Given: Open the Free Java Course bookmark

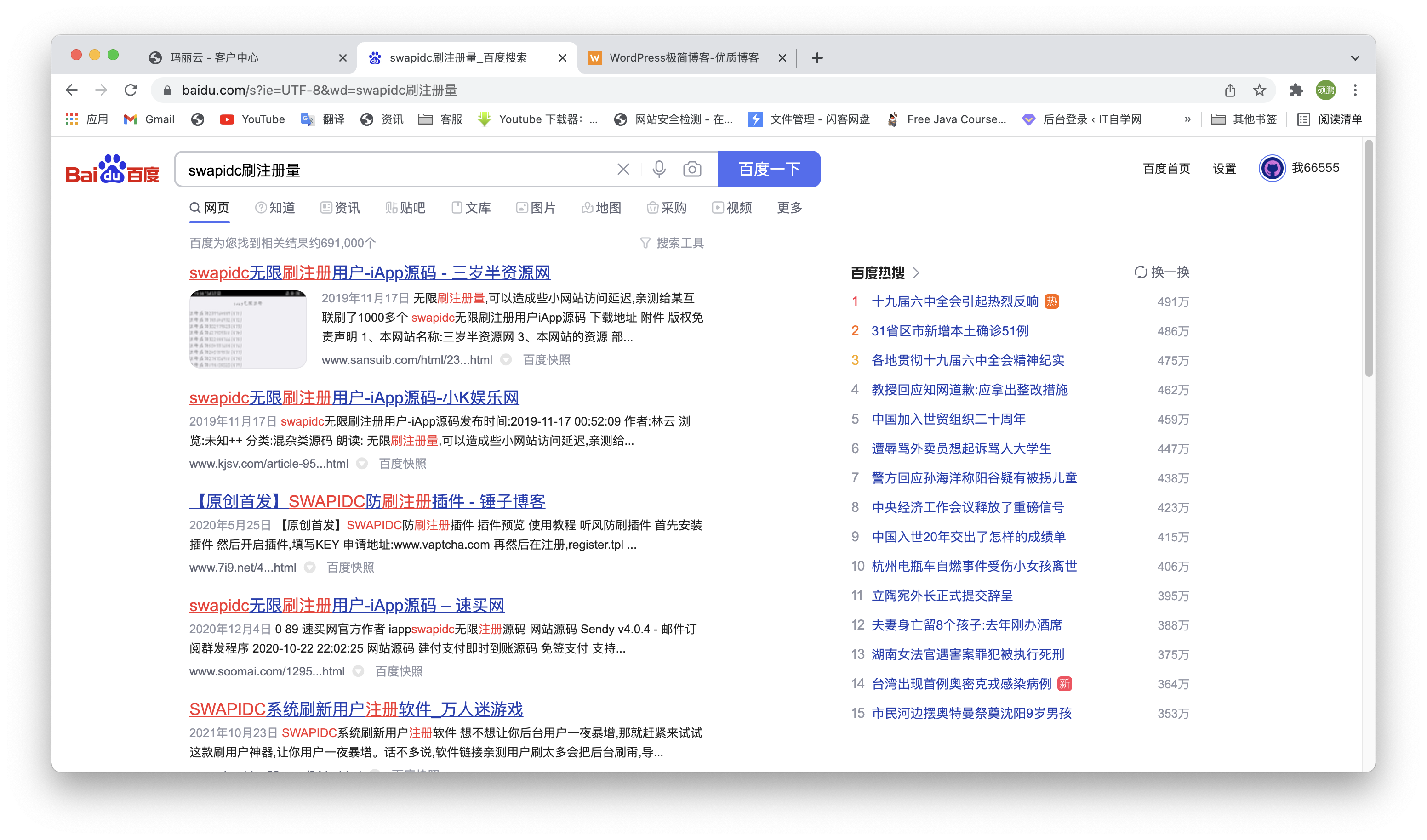Looking at the screenshot, I should 946,119.
